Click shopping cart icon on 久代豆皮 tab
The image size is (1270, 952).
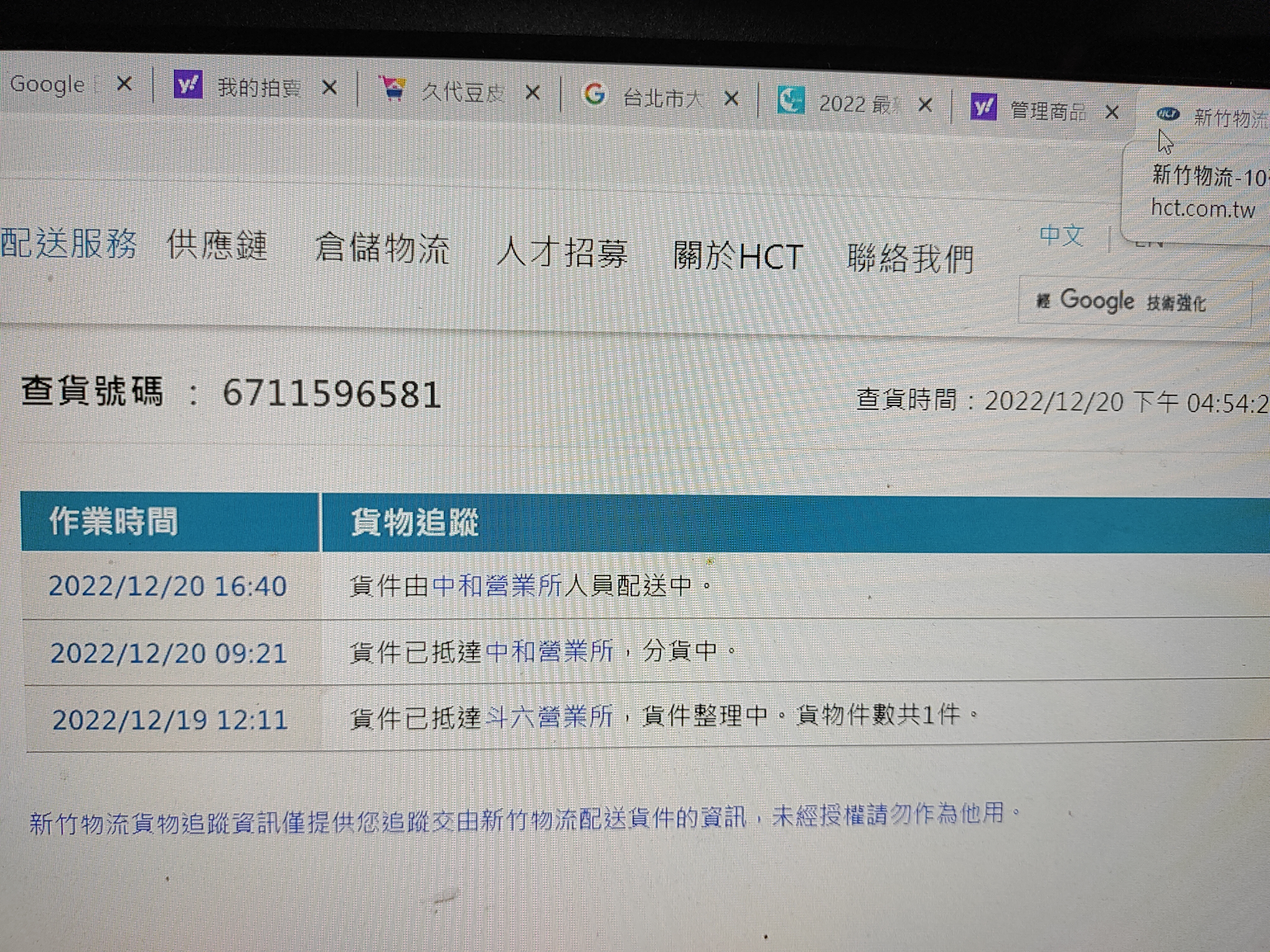pyautogui.click(x=393, y=89)
